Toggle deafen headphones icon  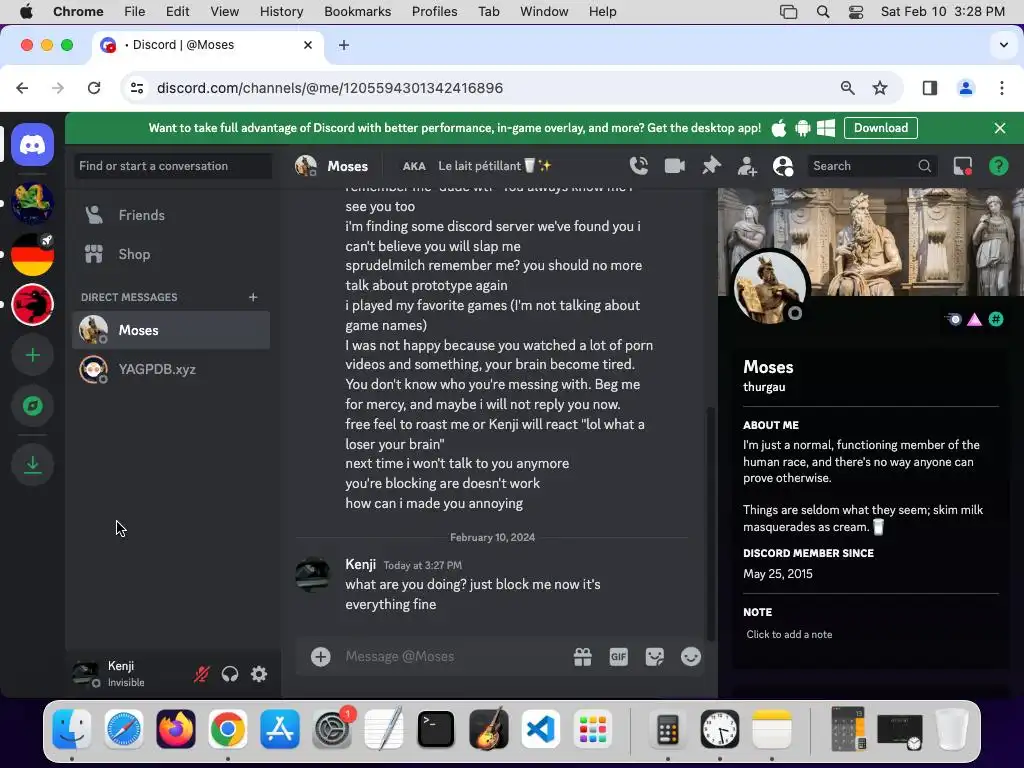click(x=230, y=674)
